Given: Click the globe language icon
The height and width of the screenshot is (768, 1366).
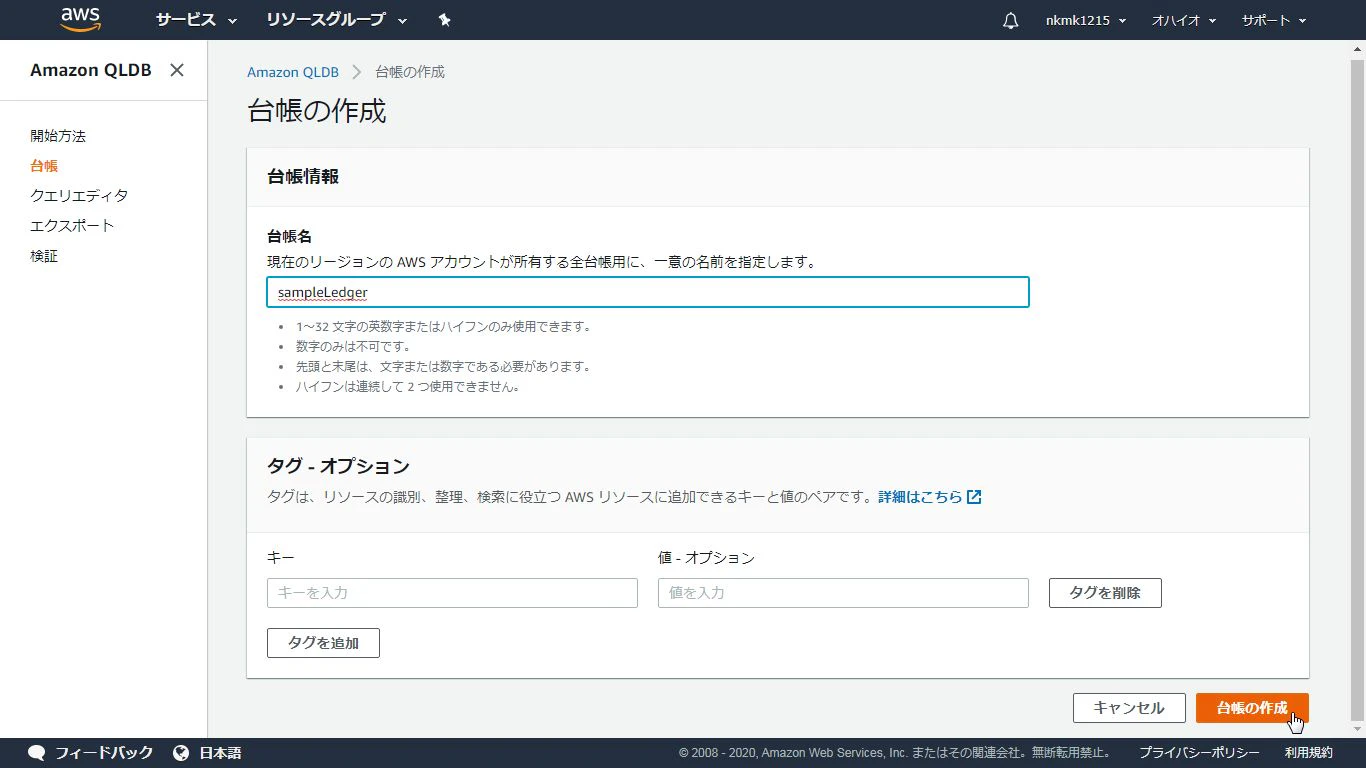Looking at the screenshot, I should pos(181,753).
